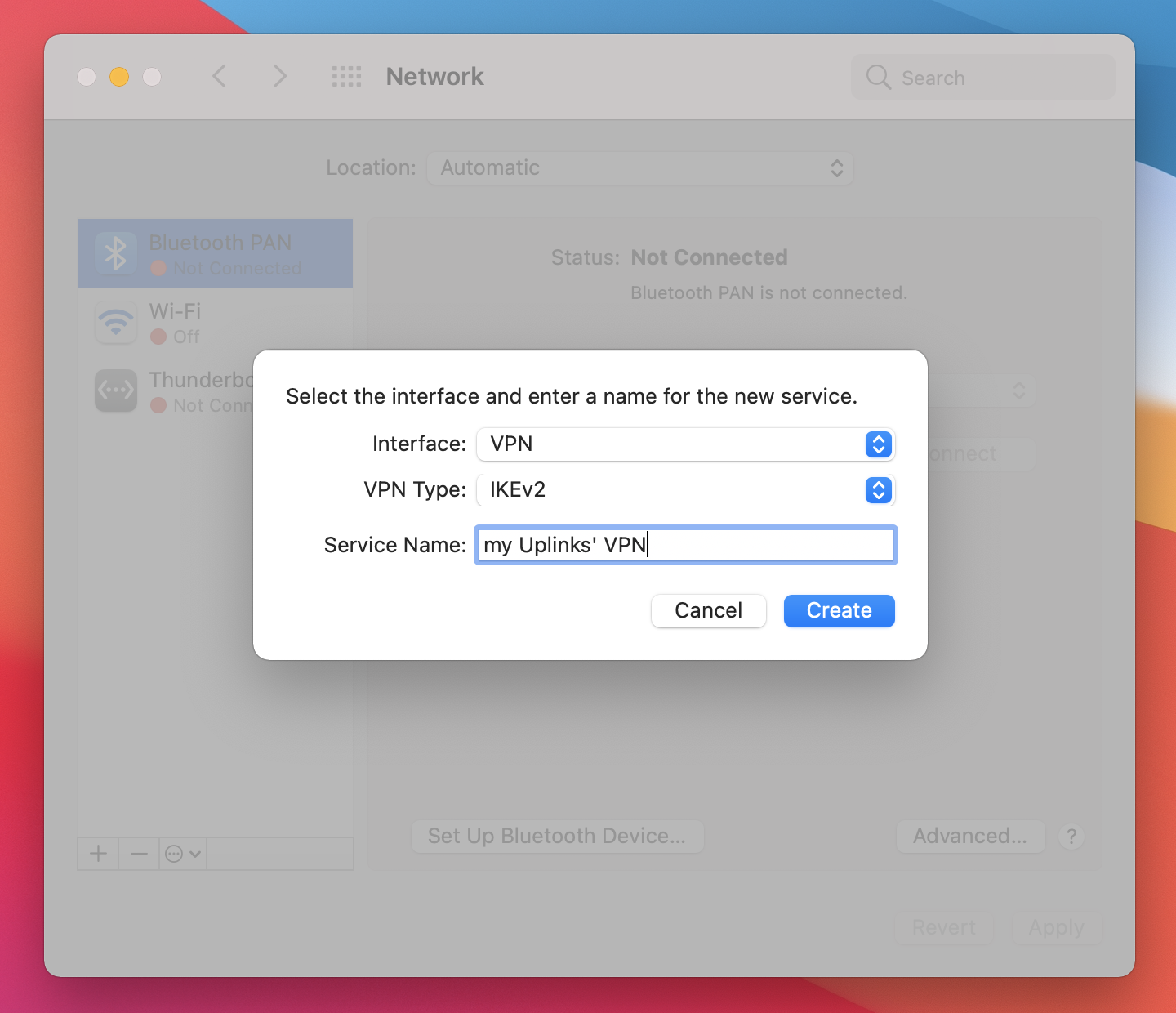Image resolution: width=1176 pixels, height=1013 pixels.
Task: Click the back navigation arrow
Action: 219,76
